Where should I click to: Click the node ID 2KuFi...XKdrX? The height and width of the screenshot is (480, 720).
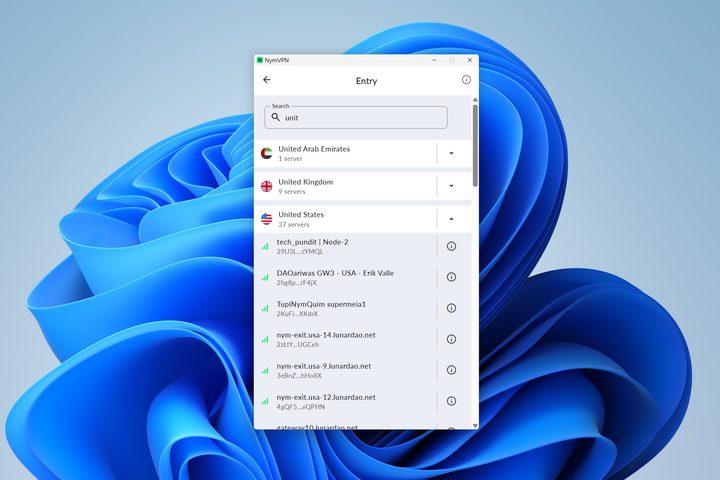coord(297,314)
